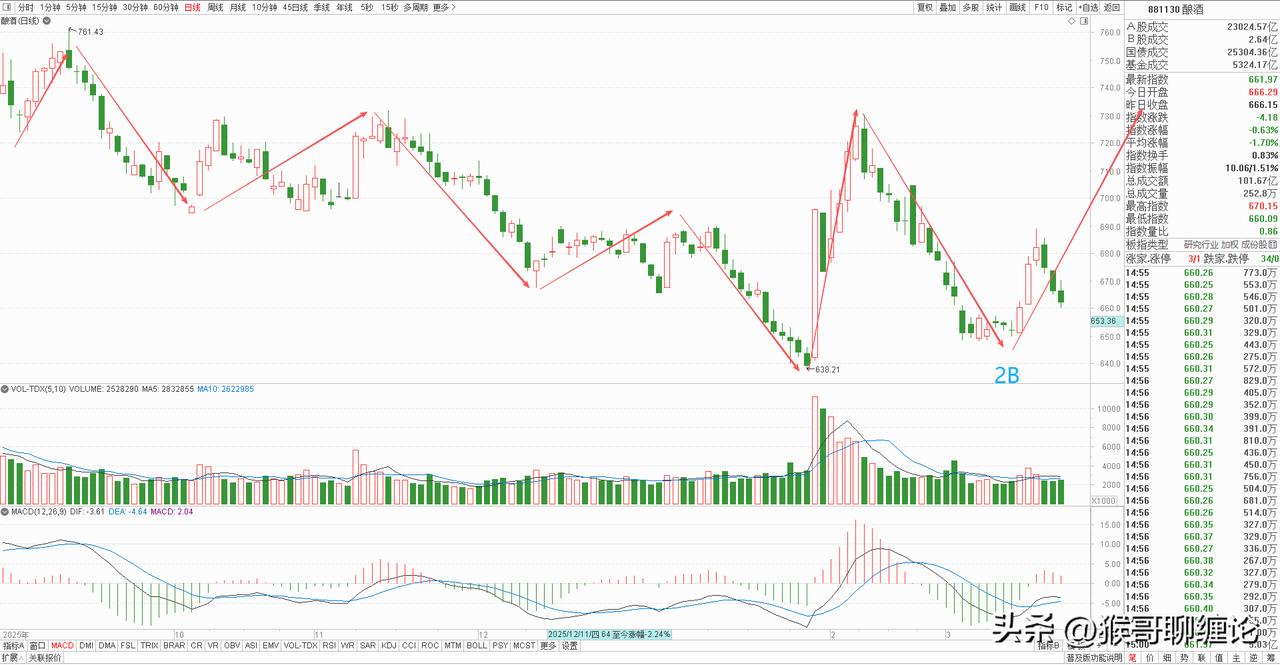Select the 加权 tab

tap(1232, 244)
